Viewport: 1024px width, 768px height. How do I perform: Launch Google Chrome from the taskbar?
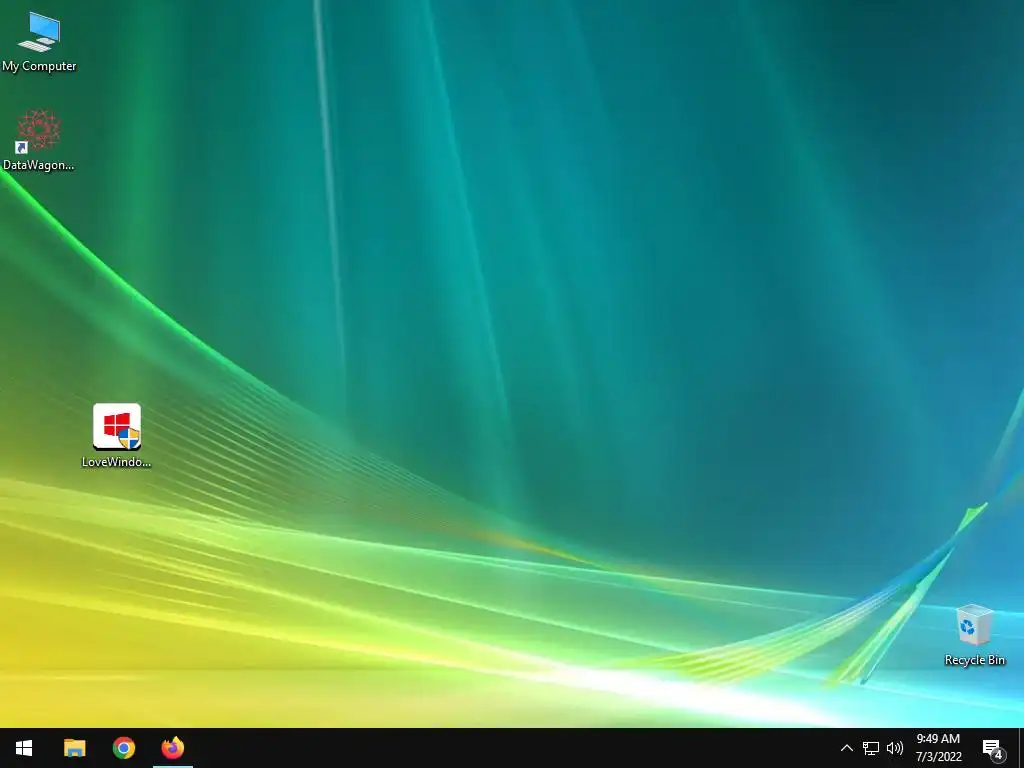[123, 748]
